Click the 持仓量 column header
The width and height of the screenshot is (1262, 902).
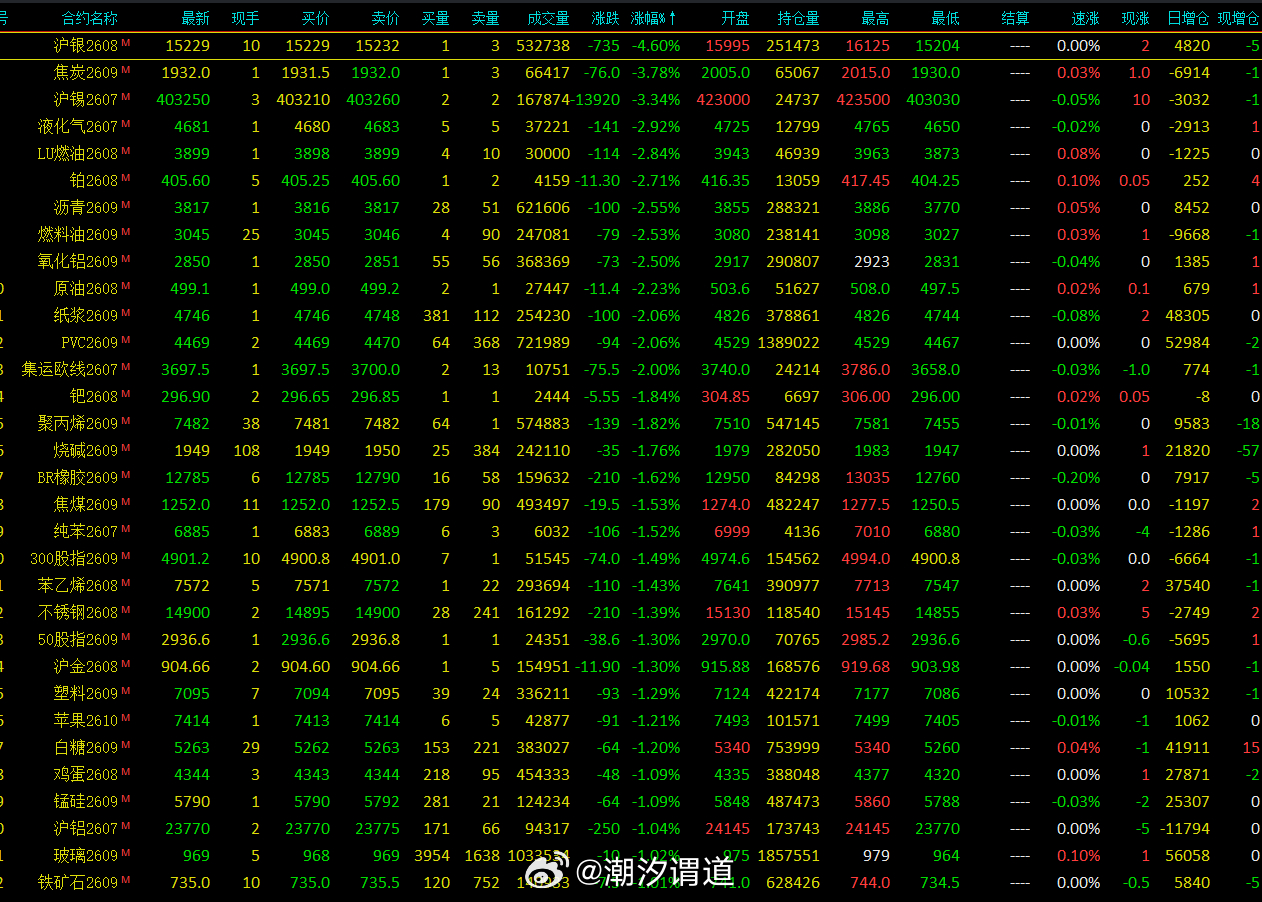click(798, 18)
